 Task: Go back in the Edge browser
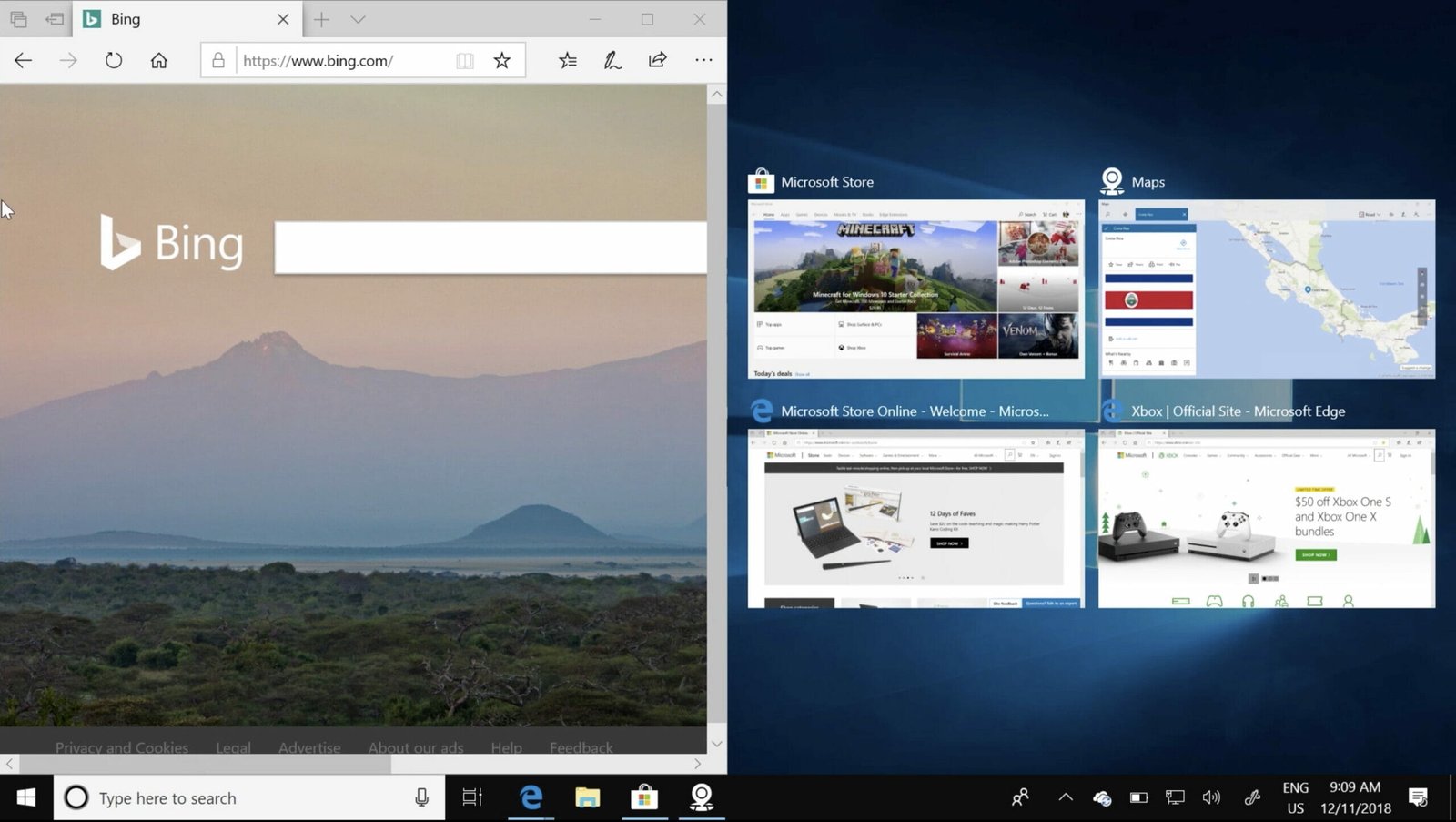tap(23, 60)
